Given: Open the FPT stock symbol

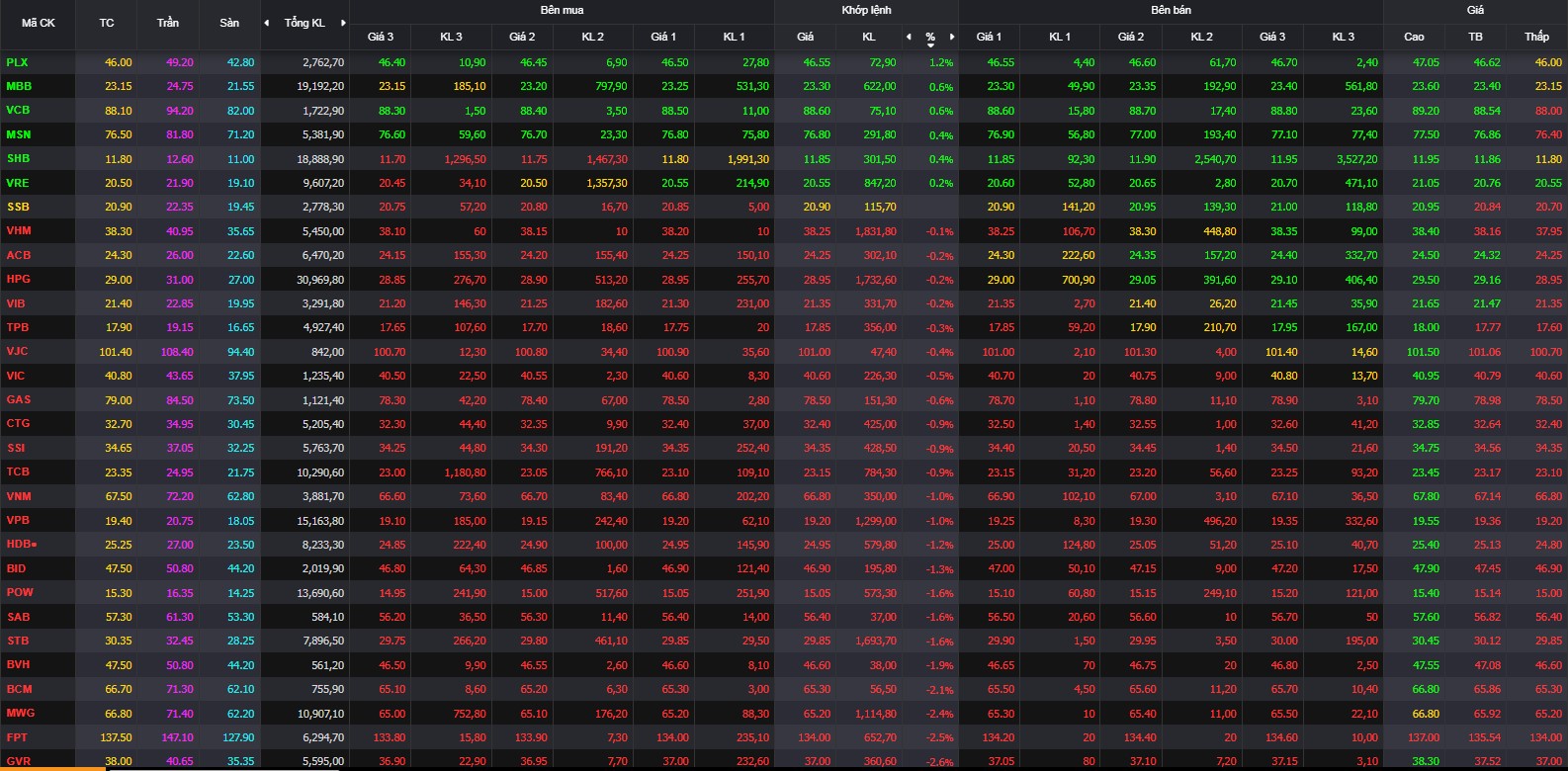Looking at the screenshot, I should point(17,737).
